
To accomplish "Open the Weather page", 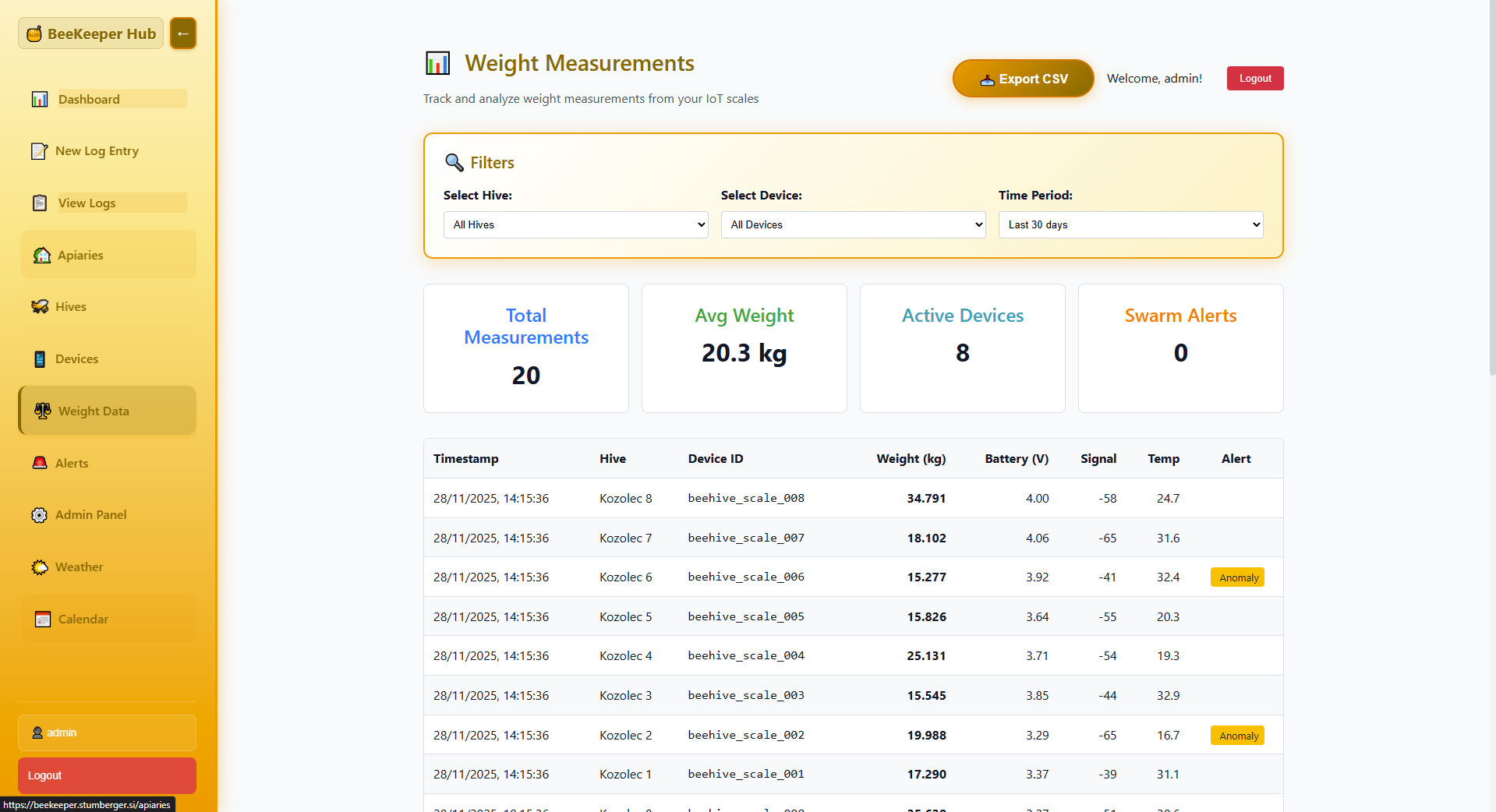I will [108, 567].
